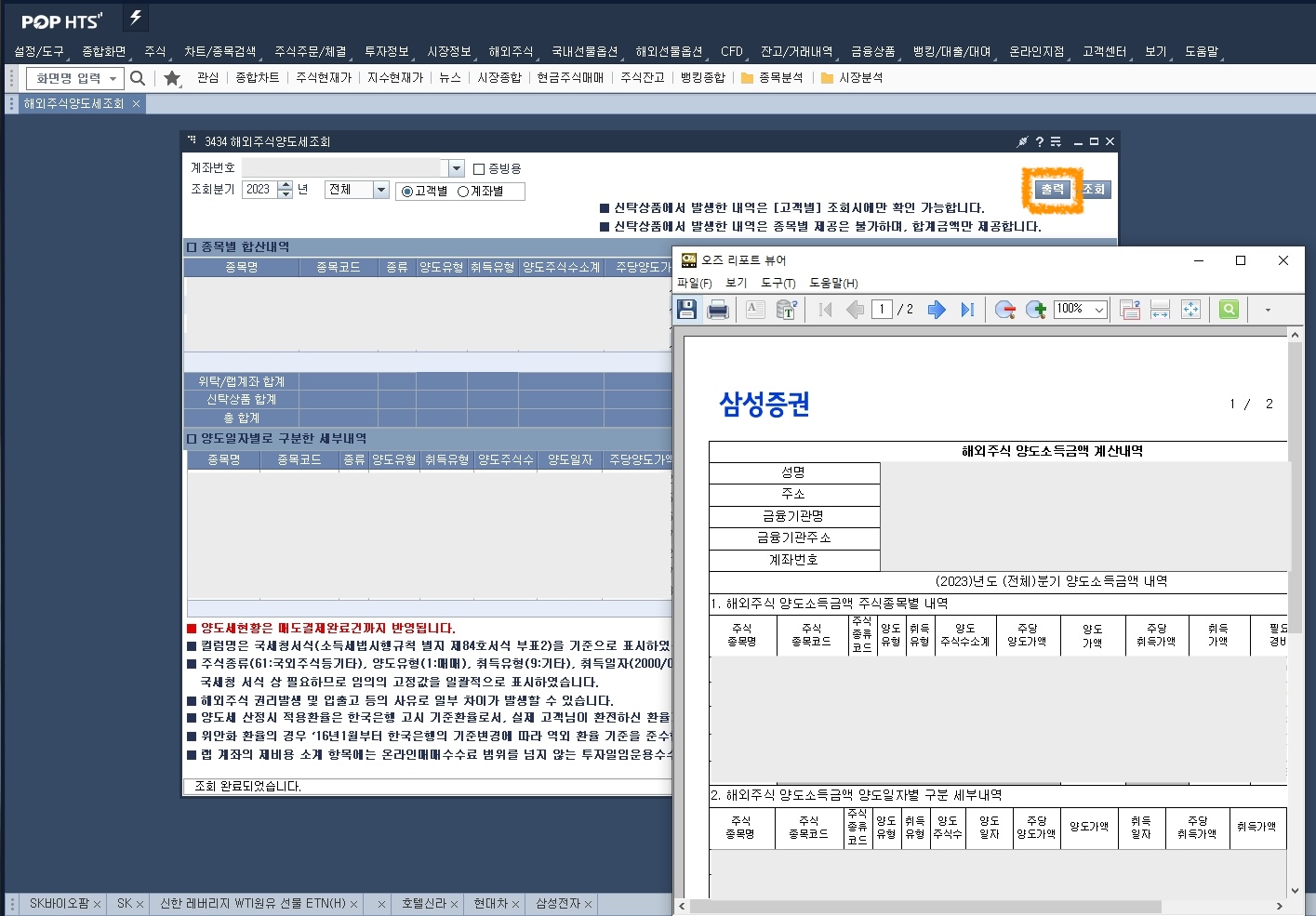1316x916 pixels.
Task: Open the 종목분석 folder shortcut
Action: click(772, 78)
